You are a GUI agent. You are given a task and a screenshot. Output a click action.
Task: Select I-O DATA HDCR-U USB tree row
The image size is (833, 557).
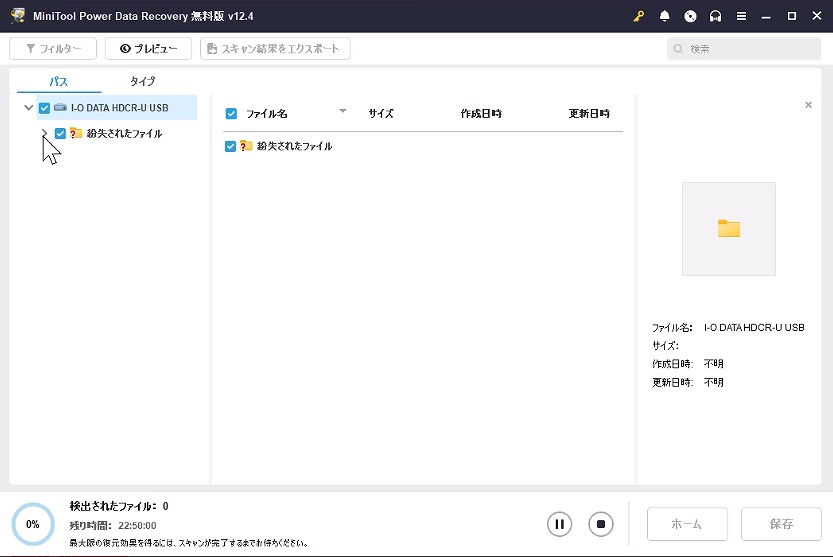pyautogui.click(x=117, y=108)
